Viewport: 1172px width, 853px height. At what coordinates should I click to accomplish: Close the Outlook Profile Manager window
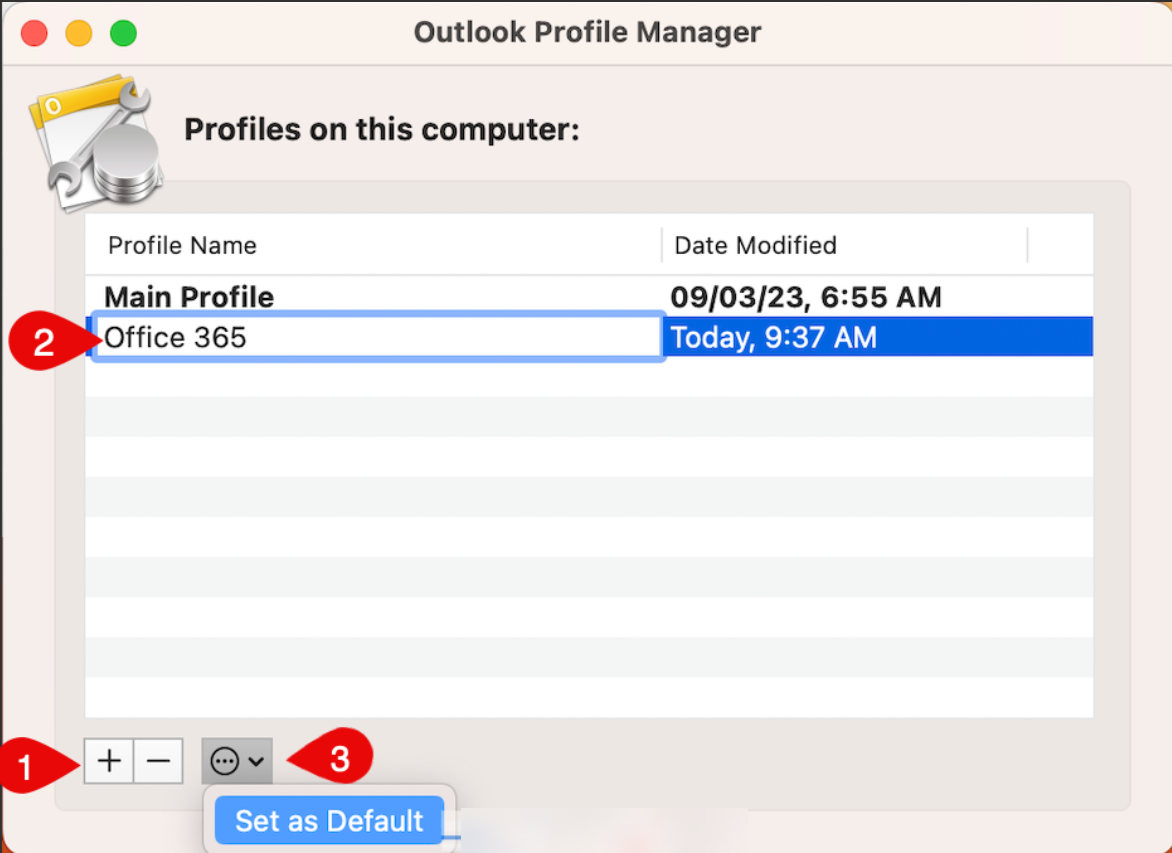(34, 33)
